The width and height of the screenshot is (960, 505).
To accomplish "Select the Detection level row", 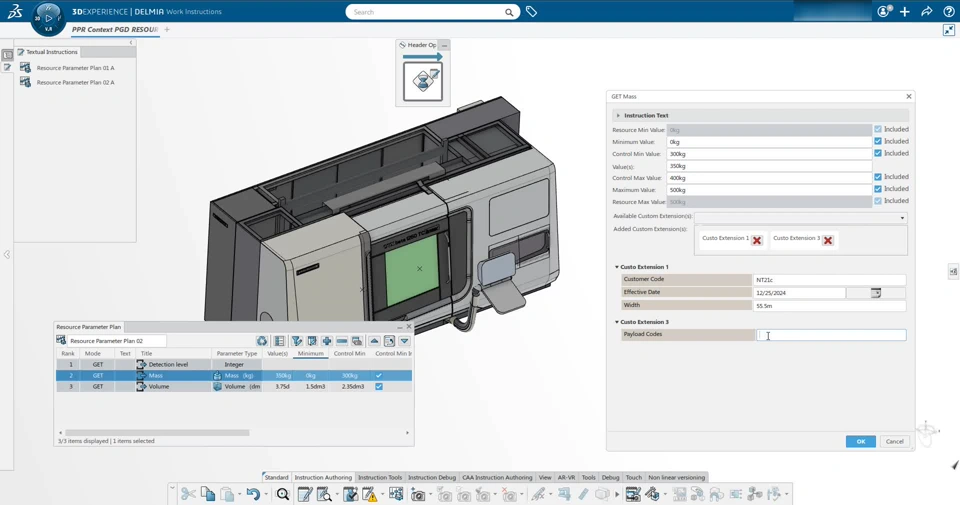I will [x=233, y=365].
